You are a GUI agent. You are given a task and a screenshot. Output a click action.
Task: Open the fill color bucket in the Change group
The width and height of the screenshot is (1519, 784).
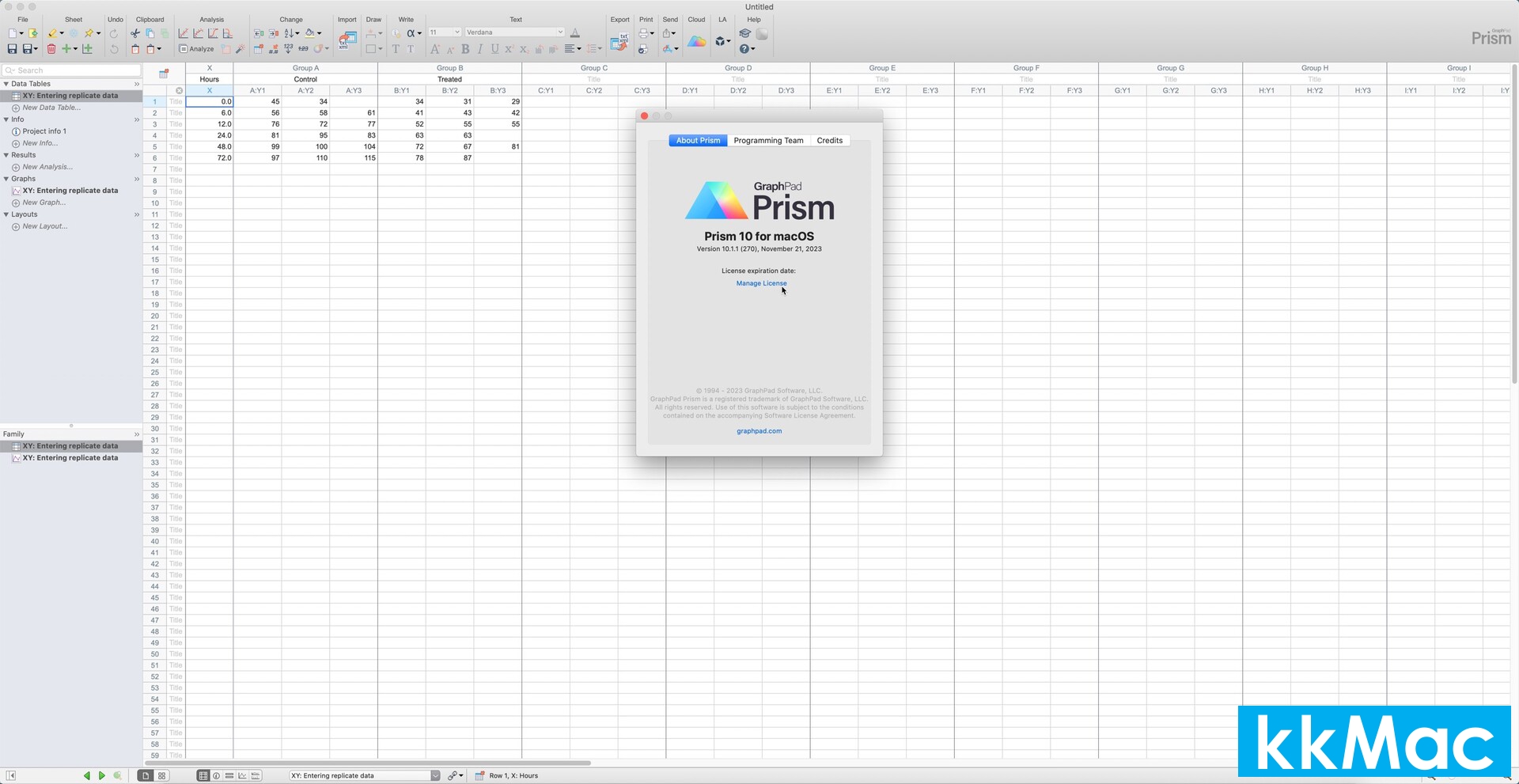[x=310, y=33]
